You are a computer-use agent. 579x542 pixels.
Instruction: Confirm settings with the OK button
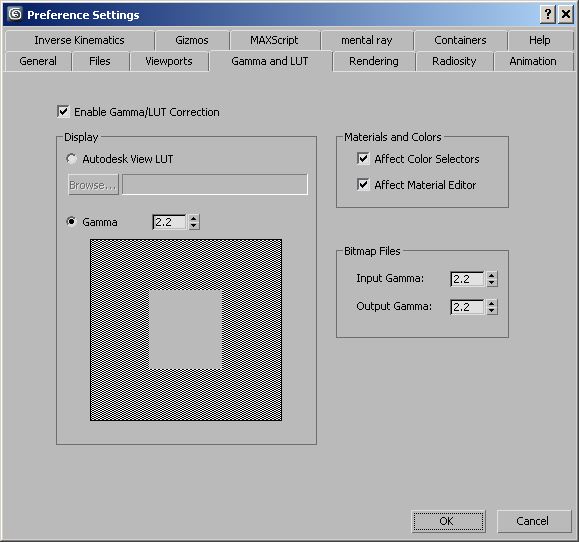coord(448,521)
